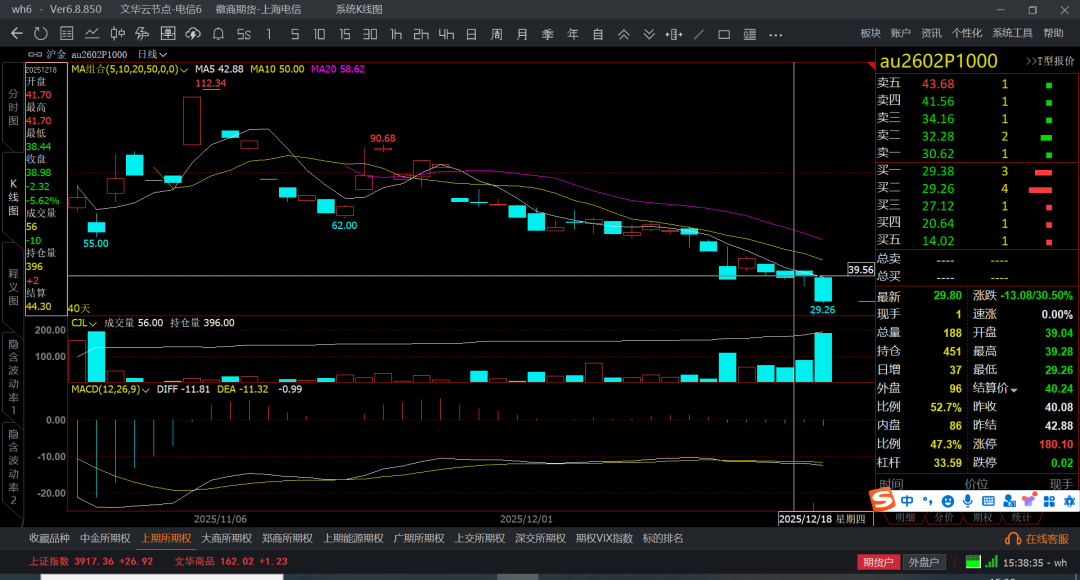The image size is (1080, 580).
Task: Open the 系统工具 menu
Action: [1012, 33]
